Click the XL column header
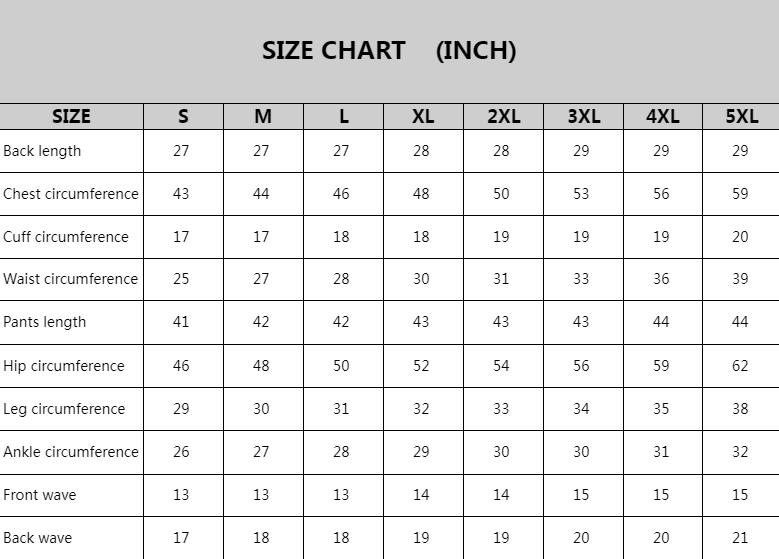The height and width of the screenshot is (559, 779). point(423,116)
